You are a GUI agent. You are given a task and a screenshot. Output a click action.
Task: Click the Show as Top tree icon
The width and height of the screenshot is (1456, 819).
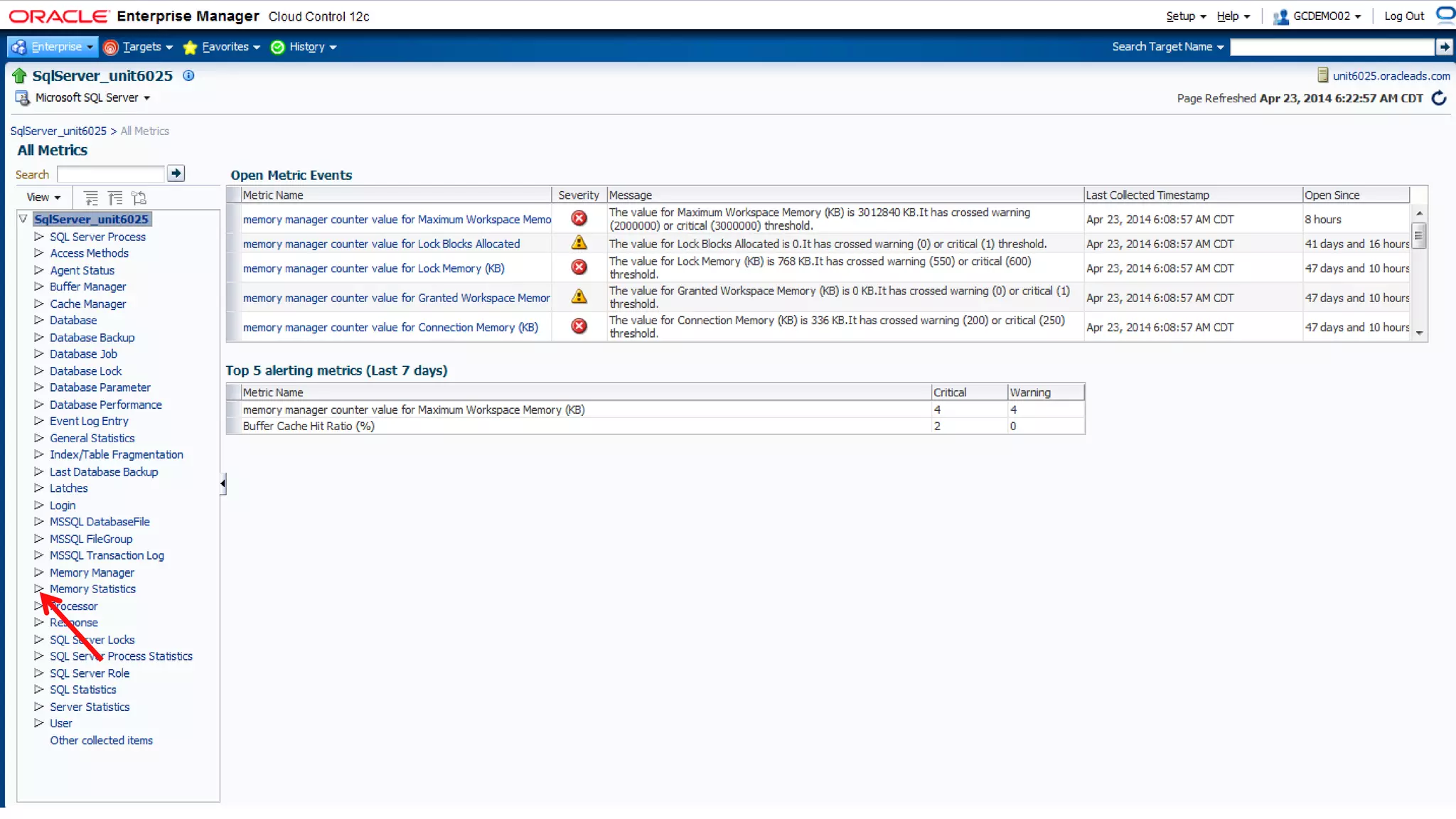(139, 198)
